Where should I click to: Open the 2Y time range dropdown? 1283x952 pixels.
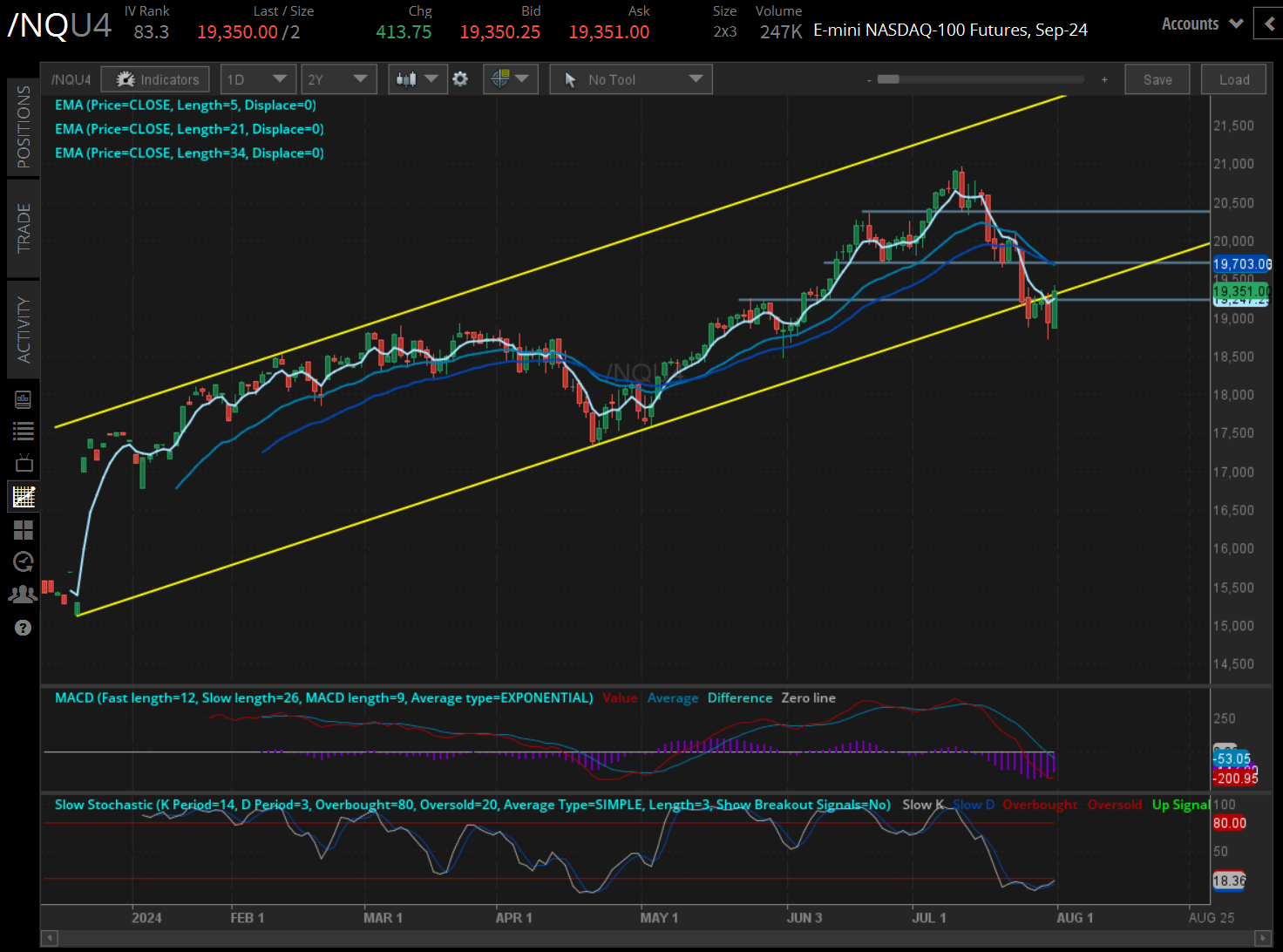click(339, 79)
